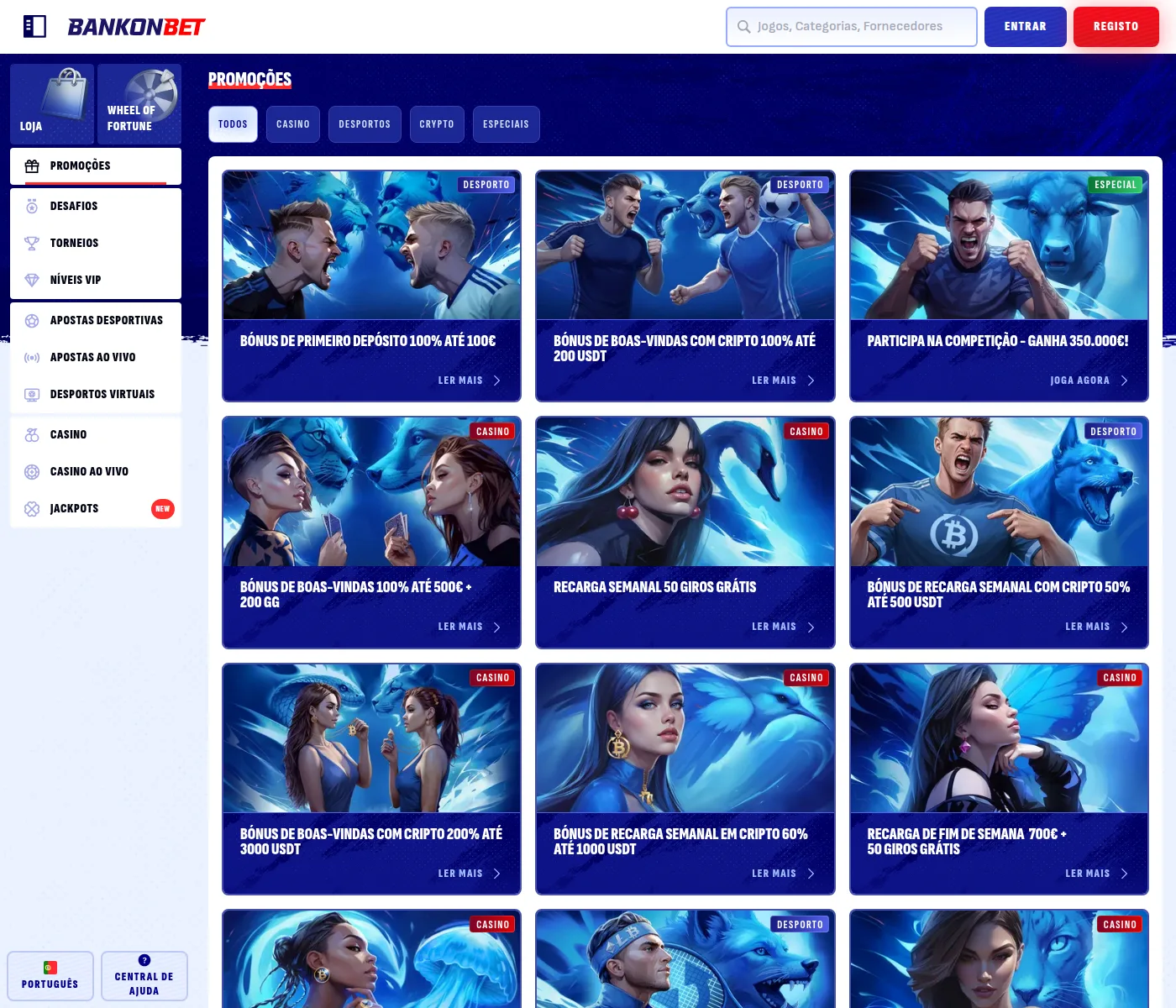Open Níveis VIP in the sidebar
This screenshot has width=1176, height=1008.
click(x=96, y=280)
